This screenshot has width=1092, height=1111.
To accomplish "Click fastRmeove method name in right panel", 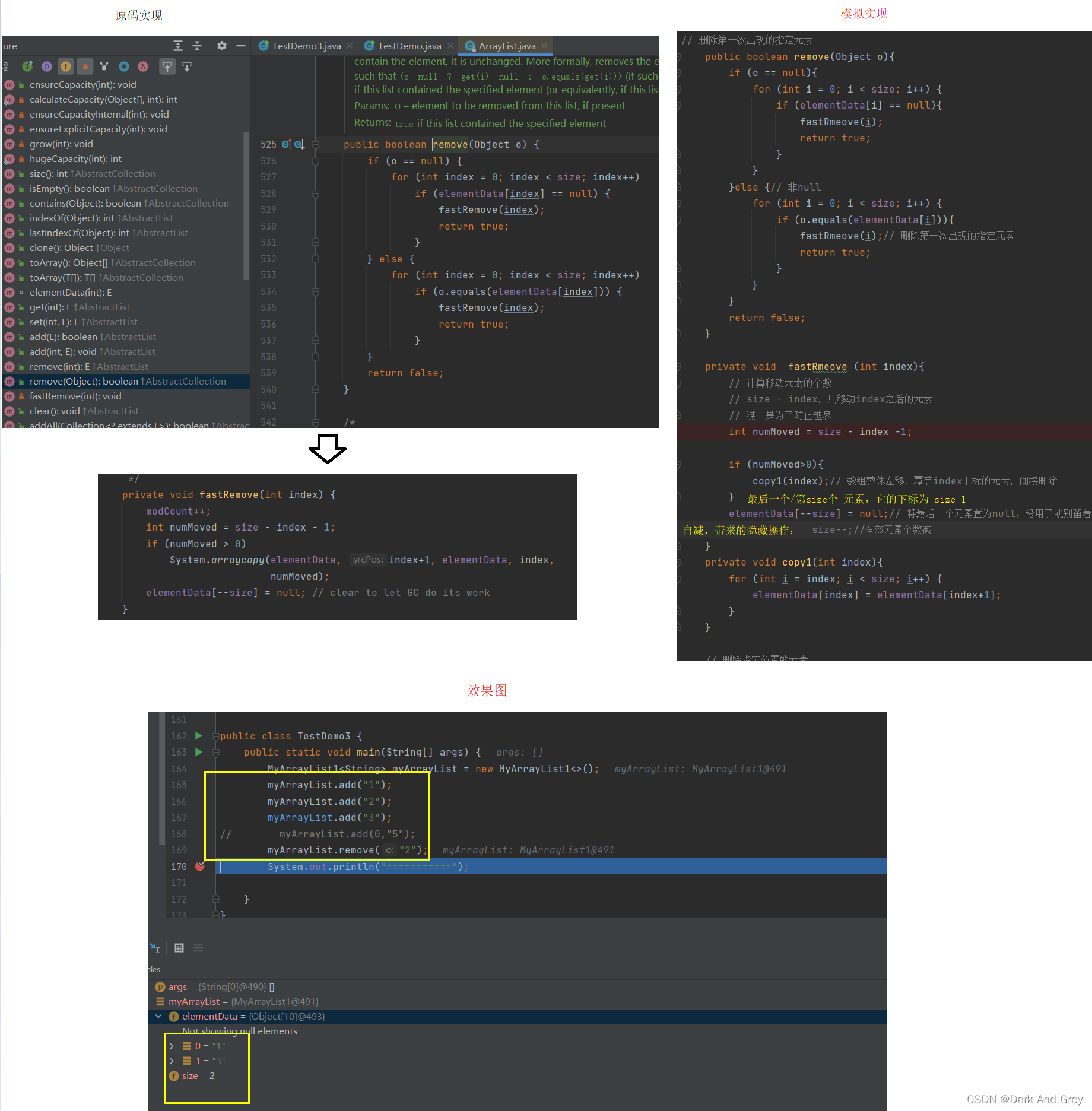I will click(817, 367).
